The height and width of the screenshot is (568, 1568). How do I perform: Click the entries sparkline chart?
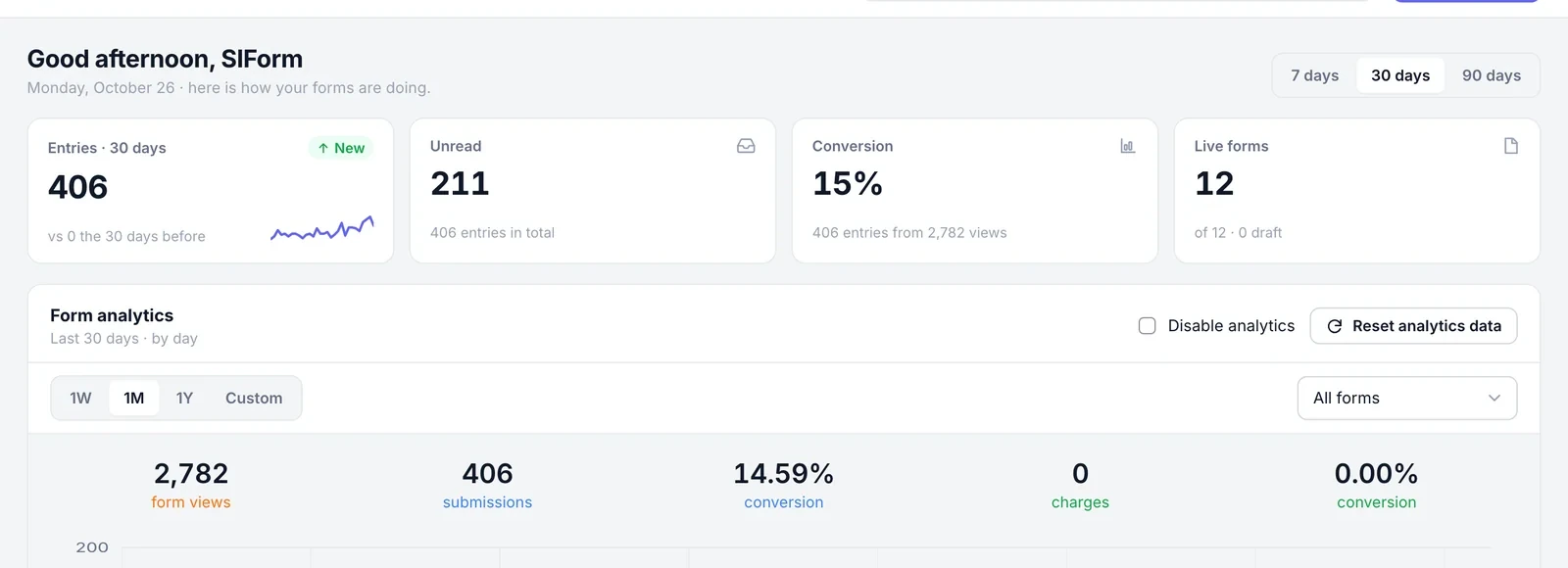point(322,229)
